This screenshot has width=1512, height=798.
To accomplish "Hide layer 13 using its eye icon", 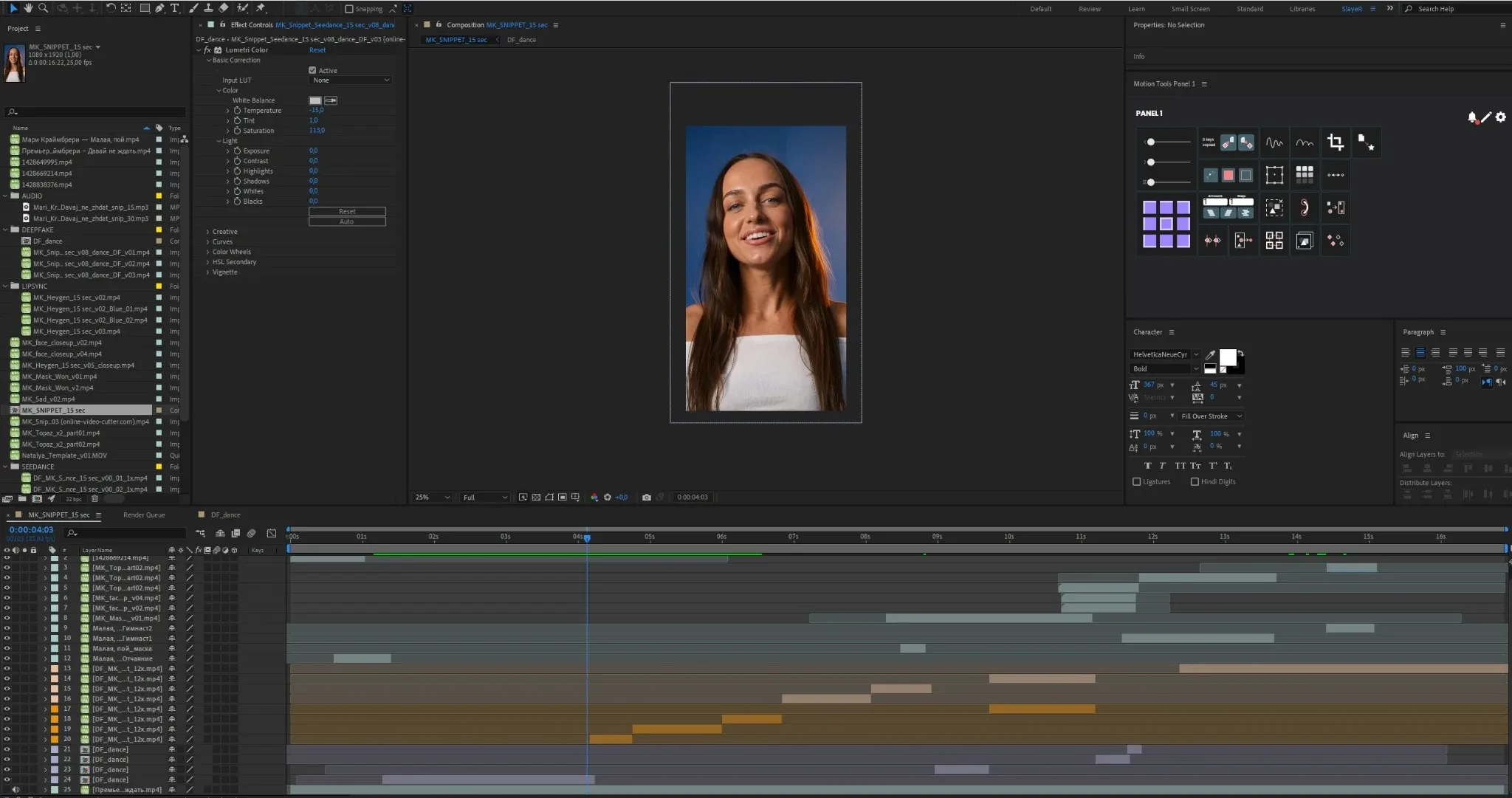I will (7, 669).
